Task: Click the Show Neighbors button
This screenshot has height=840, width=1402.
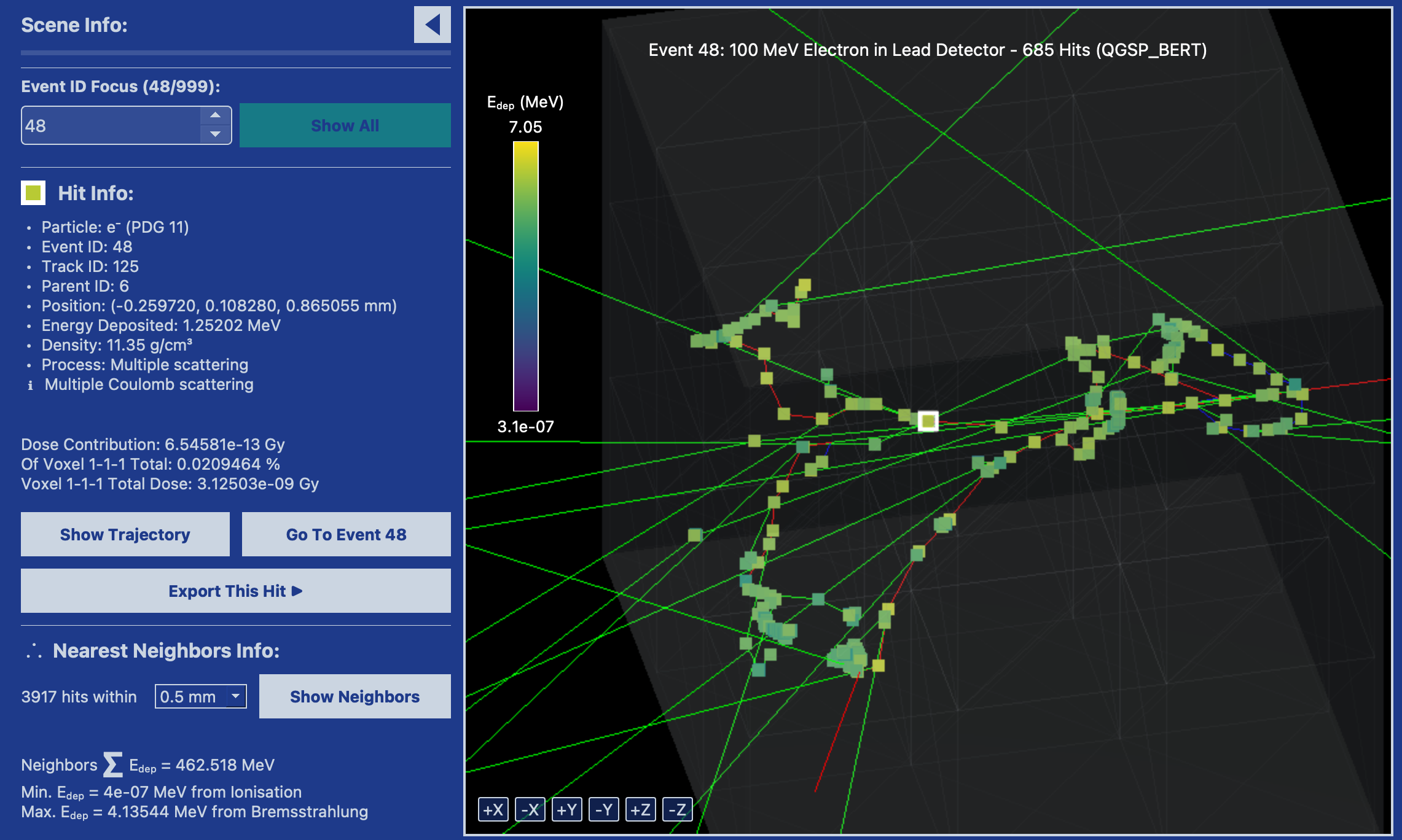Action: pyautogui.click(x=354, y=696)
